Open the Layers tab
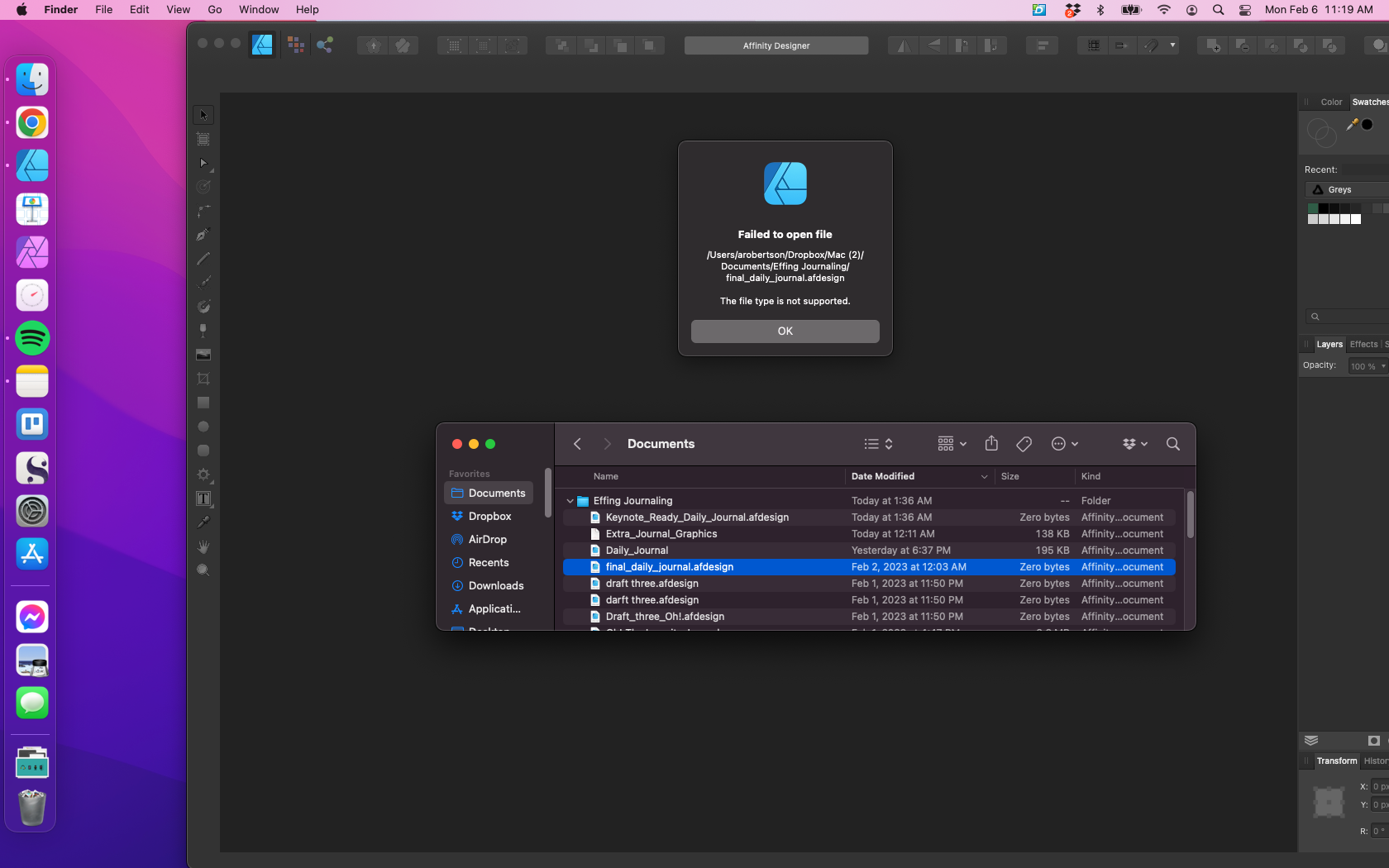Image resolution: width=1389 pixels, height=868 pixels. [x=1329, y=344]
